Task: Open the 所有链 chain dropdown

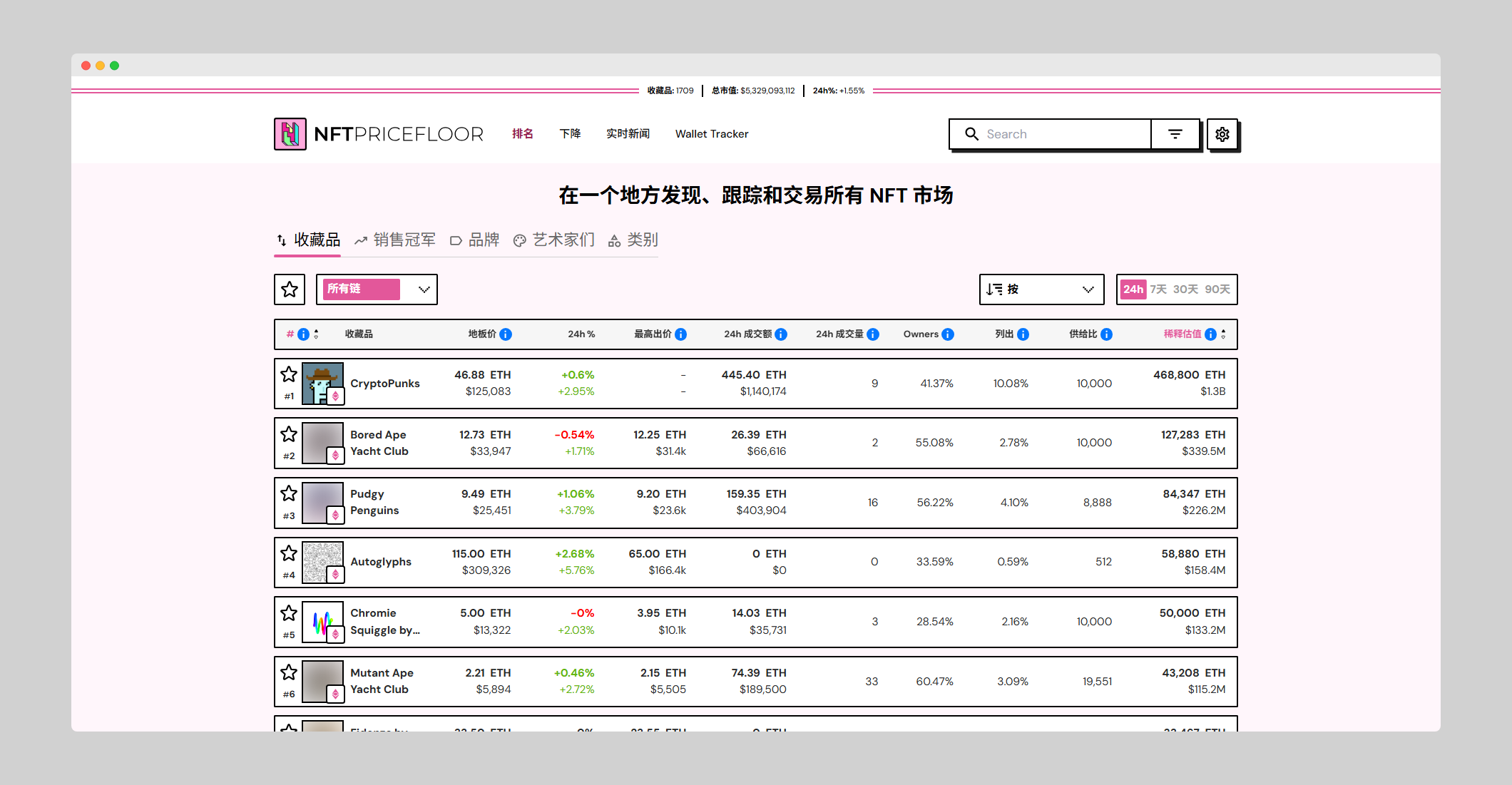Action: [x=377, y=289]
